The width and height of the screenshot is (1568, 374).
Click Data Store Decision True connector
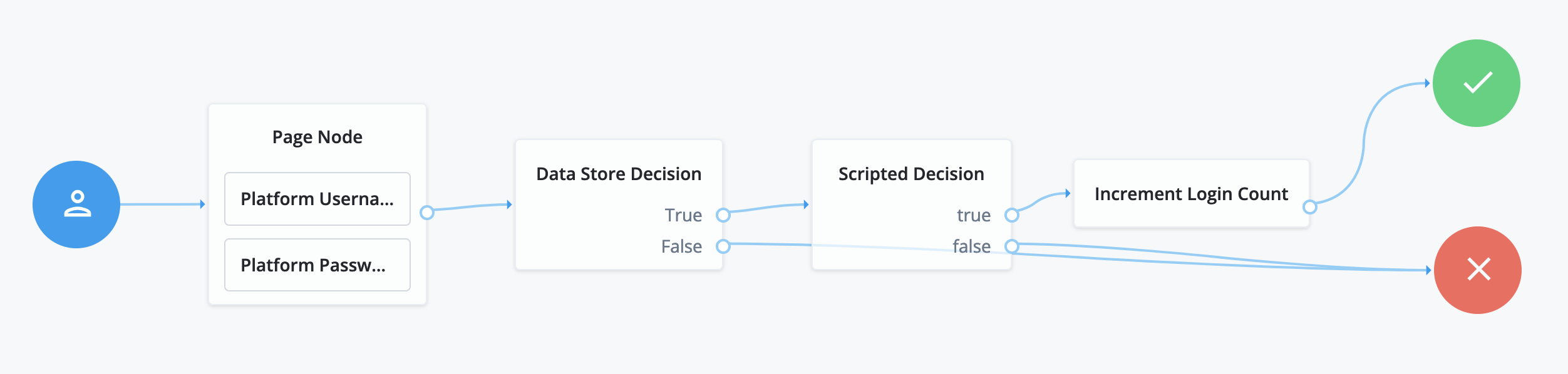point(723,215)
